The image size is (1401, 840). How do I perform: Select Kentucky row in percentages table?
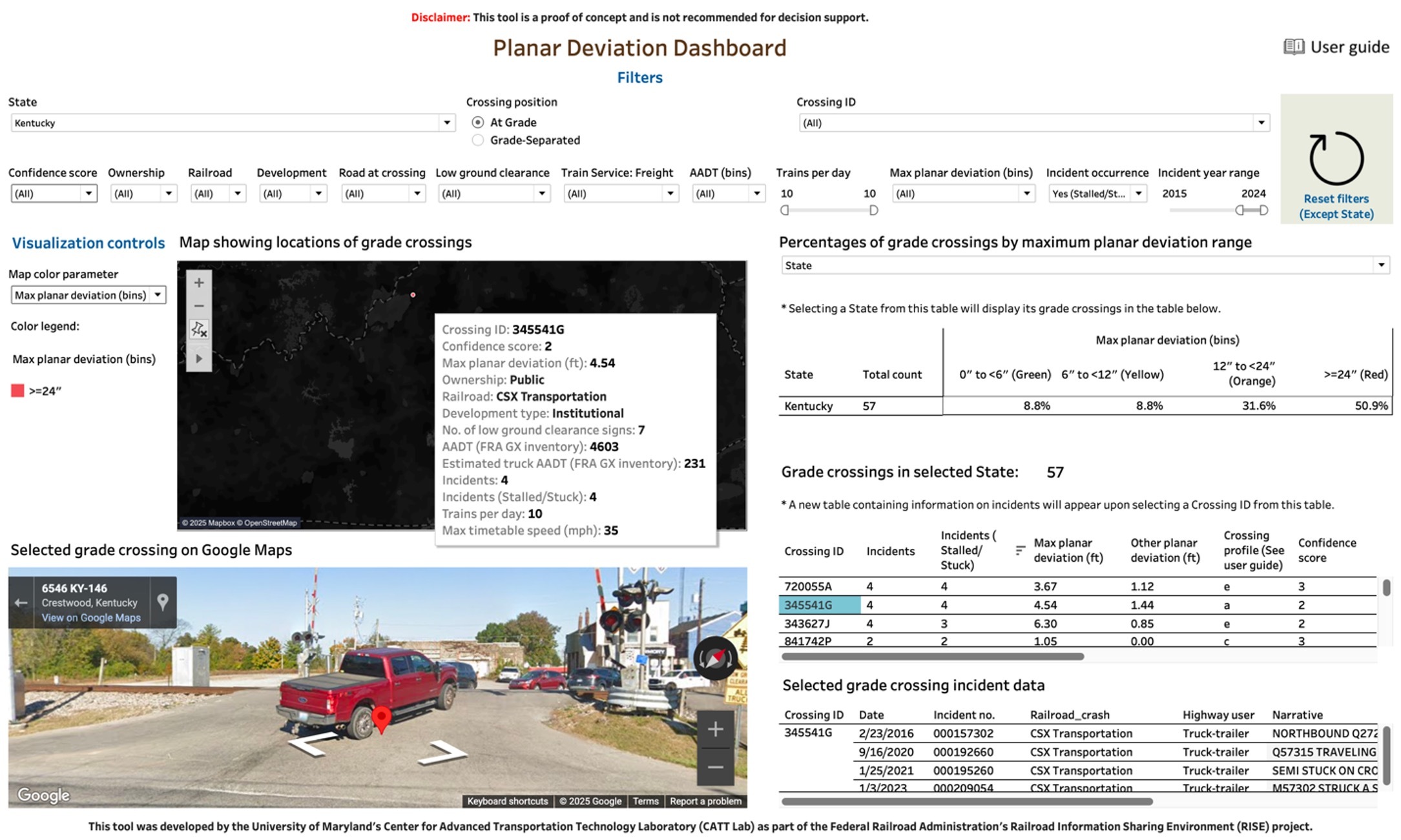1085,405
